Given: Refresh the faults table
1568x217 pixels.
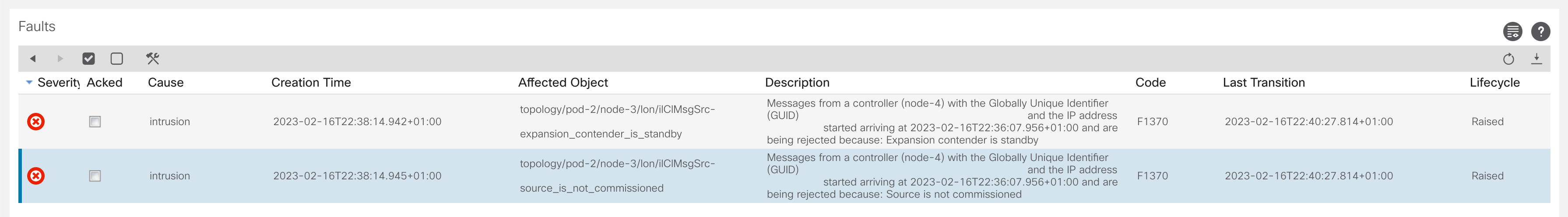Looking at the screenshot, I should [x=1508, y=59].
